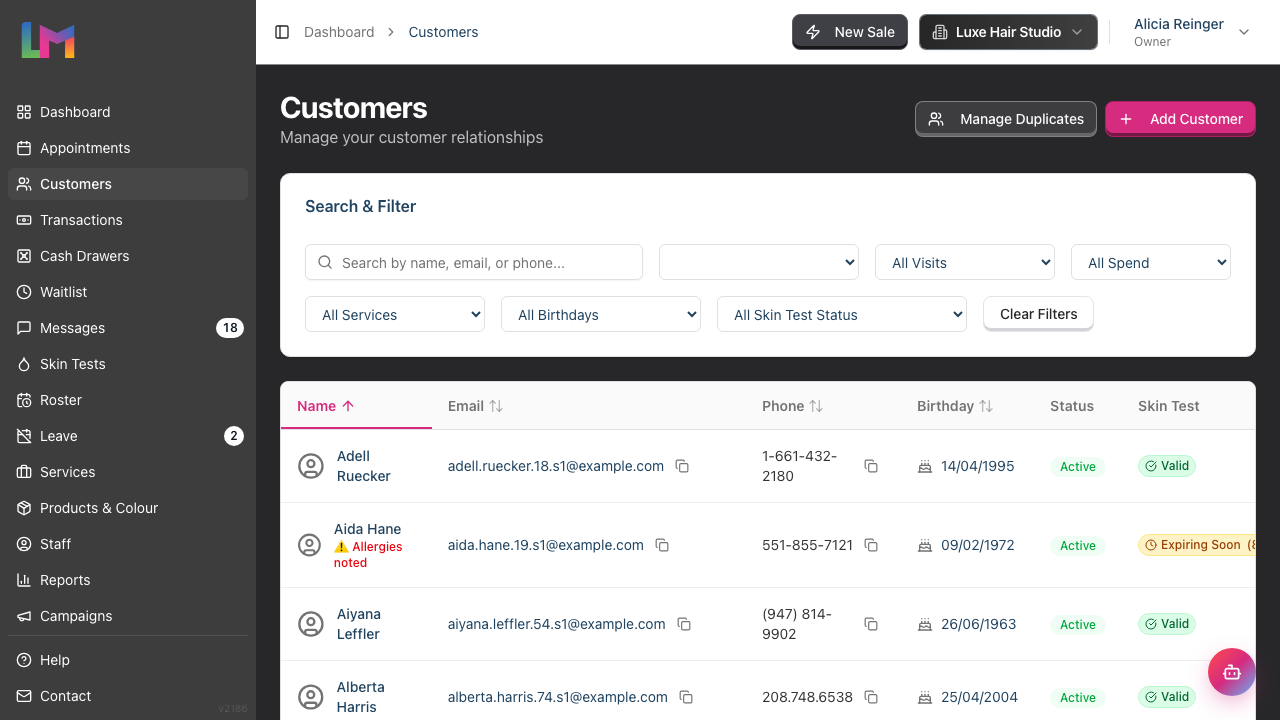Open Services in sidebar
Image resolution: width=1280 pixels, height=720 pixels.
(x=128, y=472)
